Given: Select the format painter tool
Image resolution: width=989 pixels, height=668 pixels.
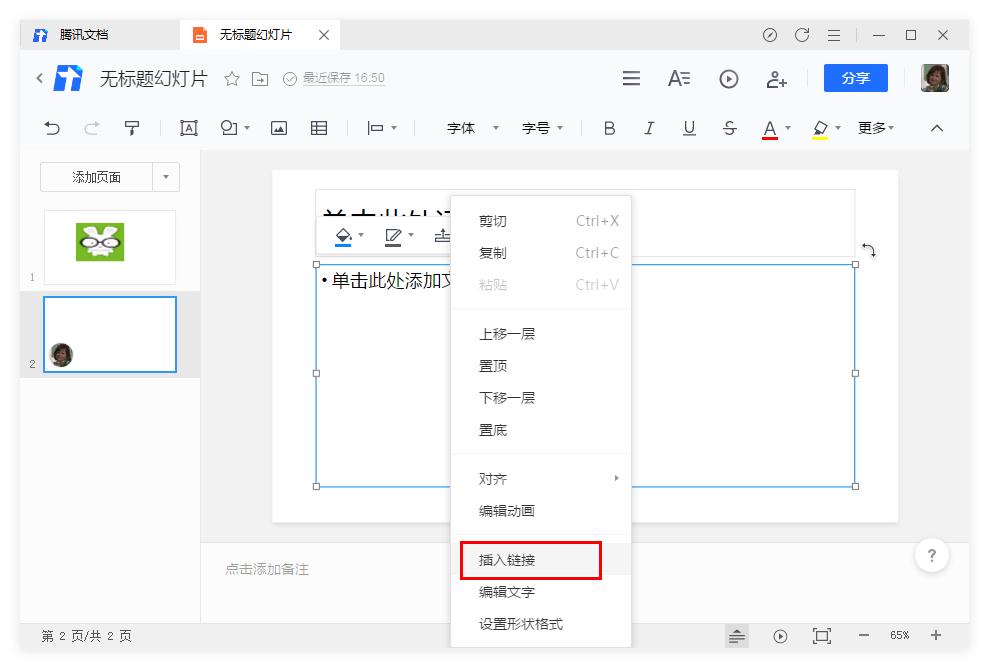Looking at the screenshot, I should coord(131,128).
